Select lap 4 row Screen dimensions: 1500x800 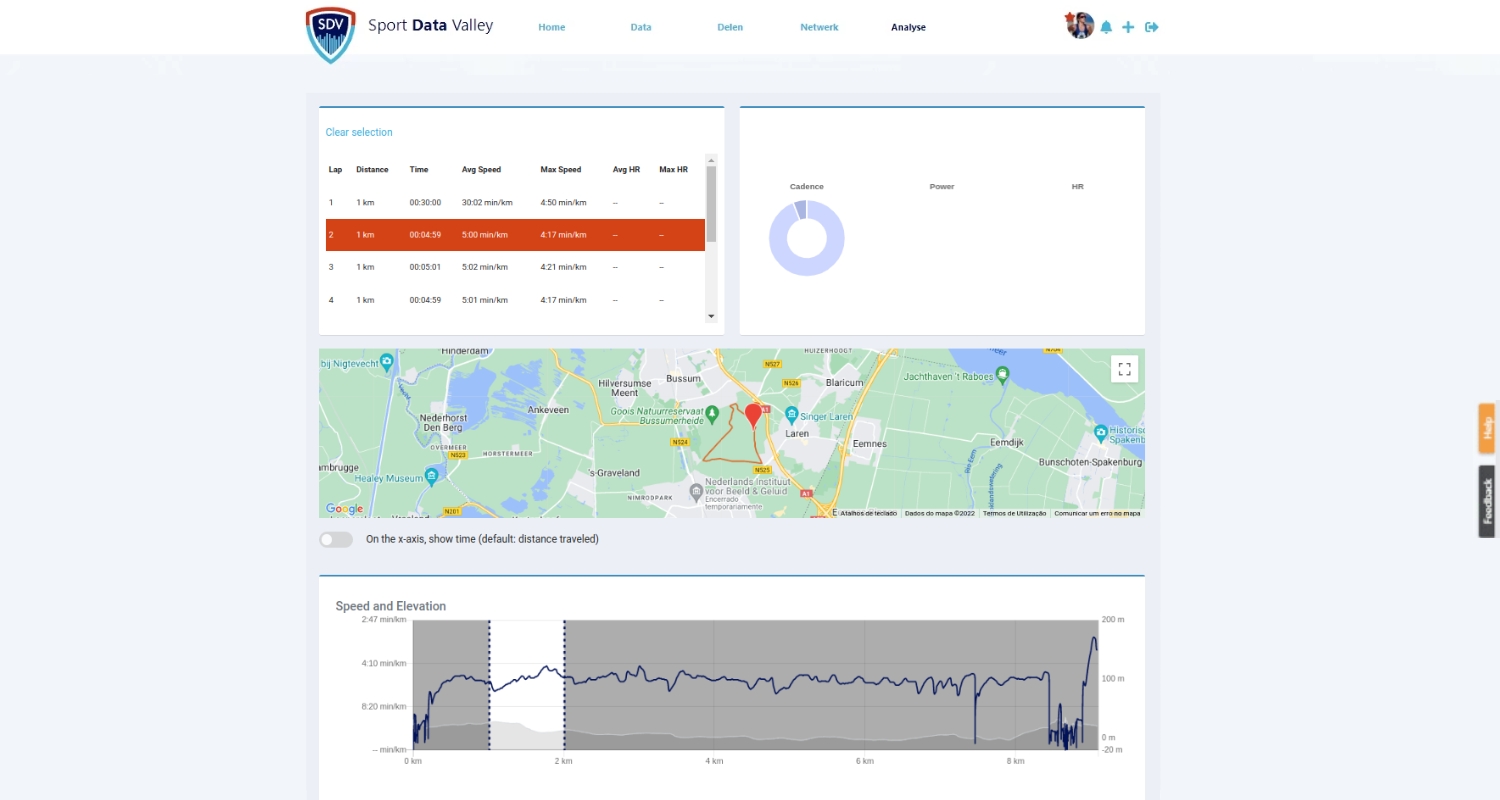point(515,300)
